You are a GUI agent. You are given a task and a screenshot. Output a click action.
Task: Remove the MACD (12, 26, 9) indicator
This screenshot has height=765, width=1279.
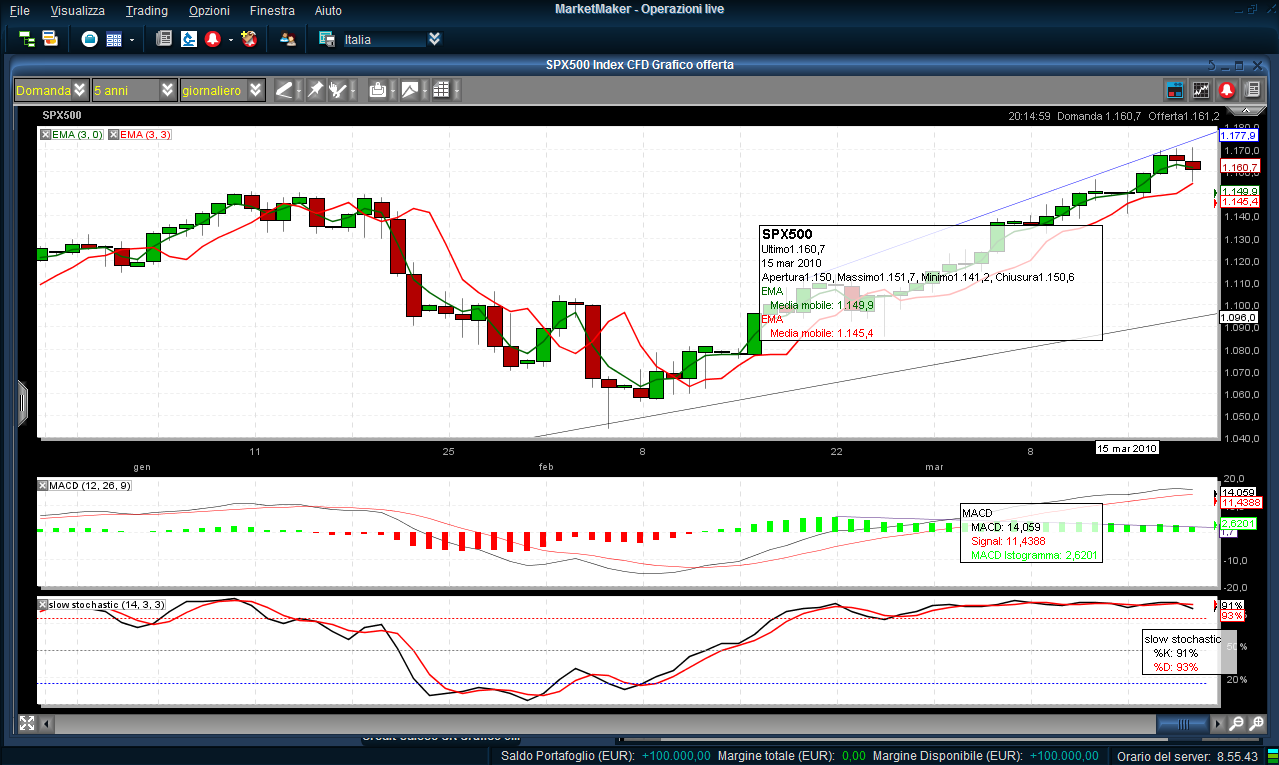[43, 485]
